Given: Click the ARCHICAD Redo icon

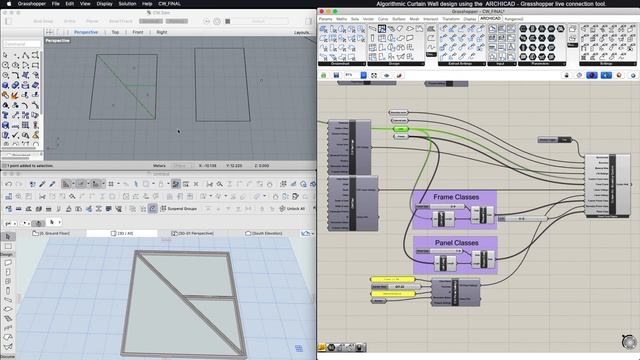Looking at the screenshot, I should click(x=18, y=184).
